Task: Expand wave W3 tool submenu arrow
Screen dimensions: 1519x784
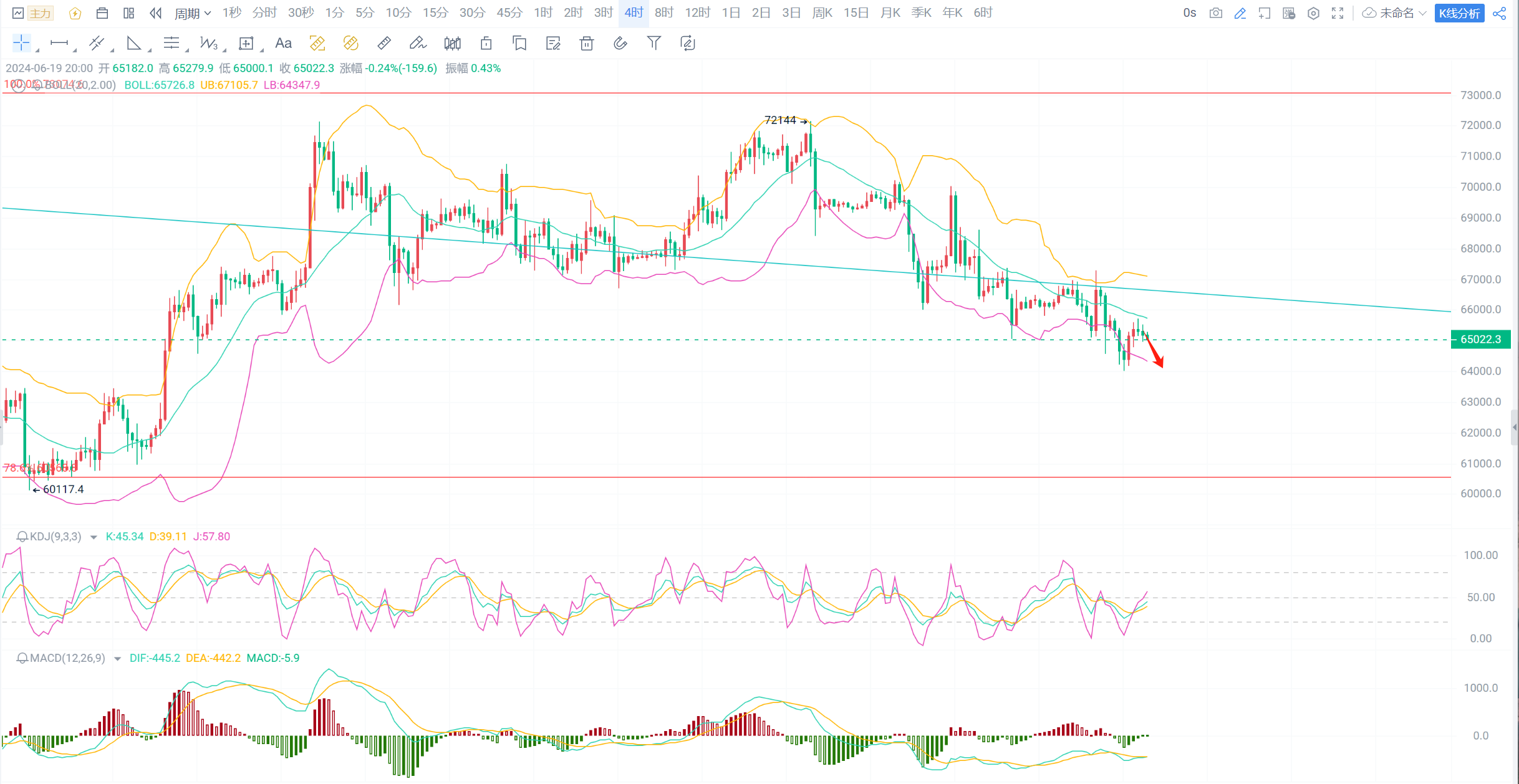Action: click(224, 50)
